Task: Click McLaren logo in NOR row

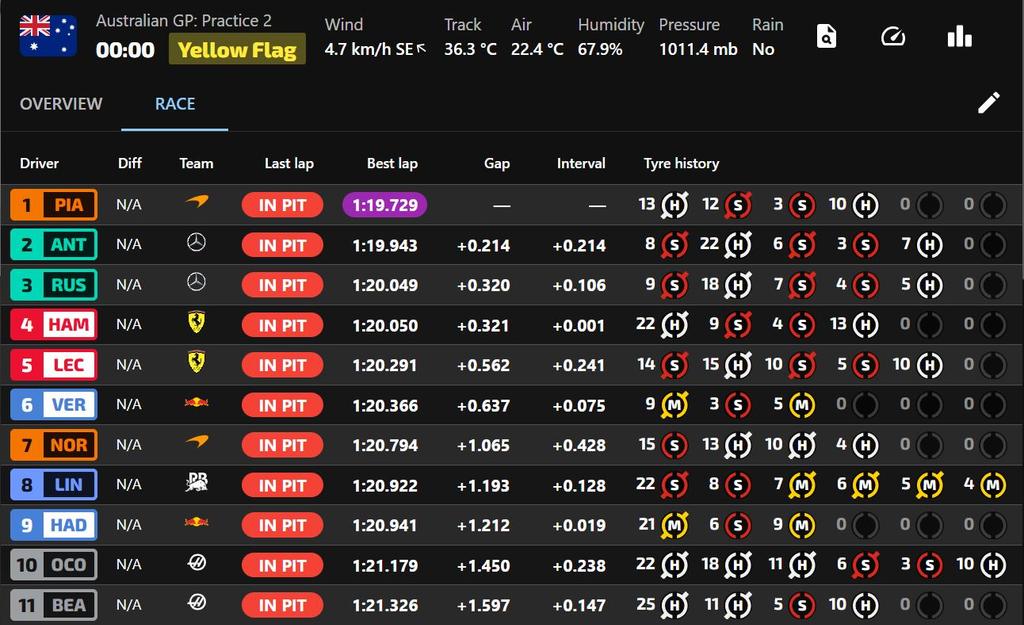Action: point(197,442)
